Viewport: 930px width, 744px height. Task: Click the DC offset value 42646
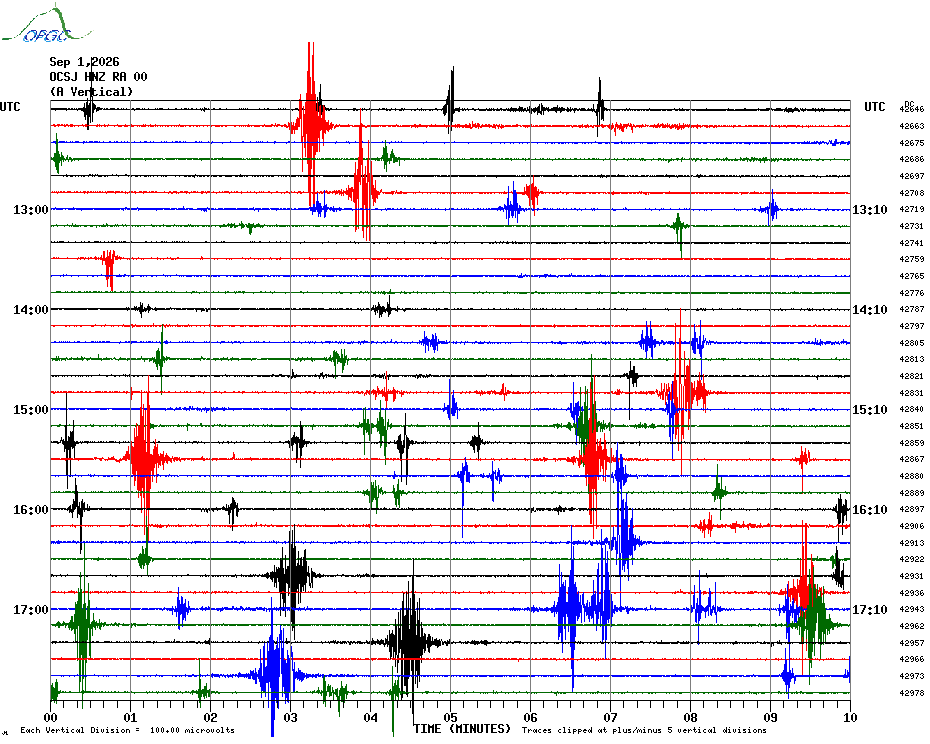[912, 109]
